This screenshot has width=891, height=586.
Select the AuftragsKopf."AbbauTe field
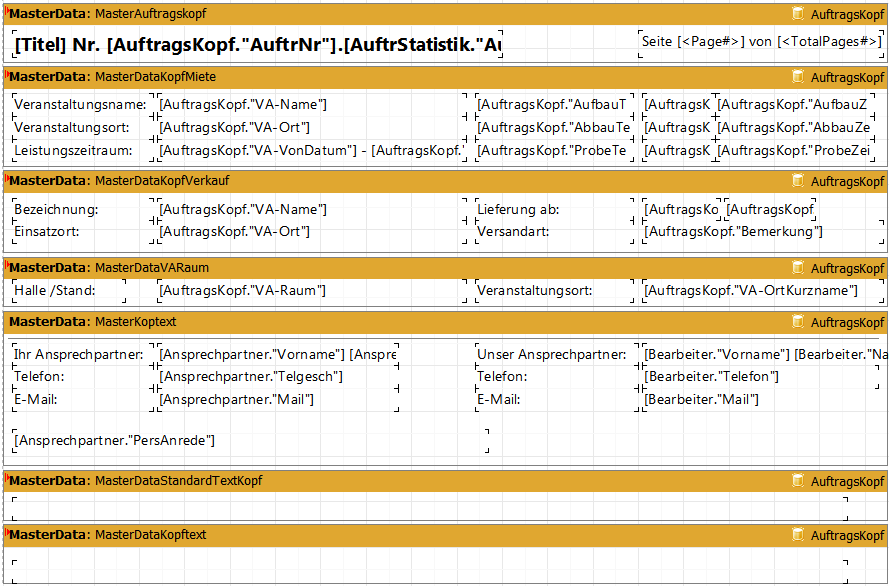555,127
